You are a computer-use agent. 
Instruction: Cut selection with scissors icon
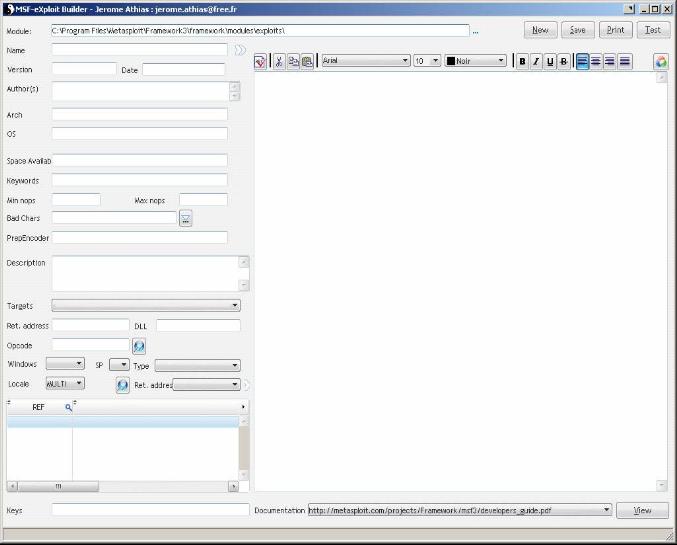coord(279,61)
